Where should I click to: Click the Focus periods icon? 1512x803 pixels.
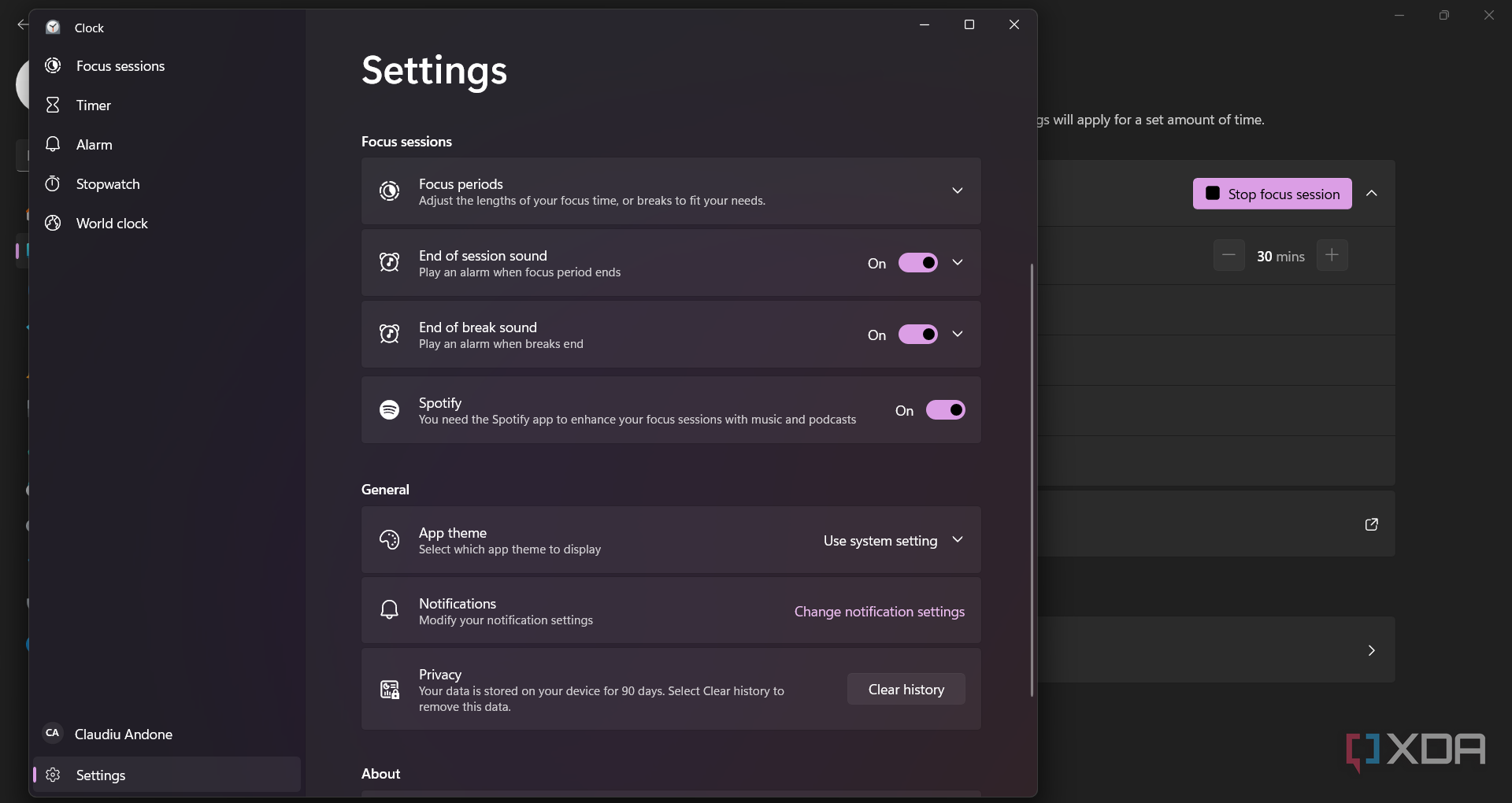389,191
